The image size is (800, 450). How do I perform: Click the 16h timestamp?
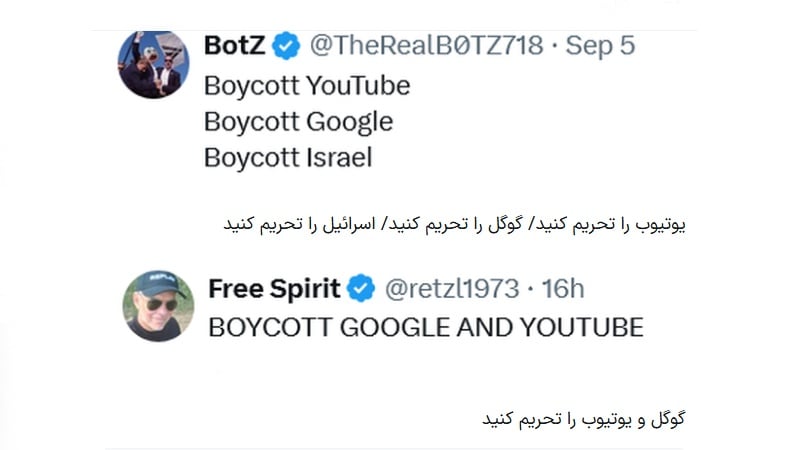(x=562, y=289)
